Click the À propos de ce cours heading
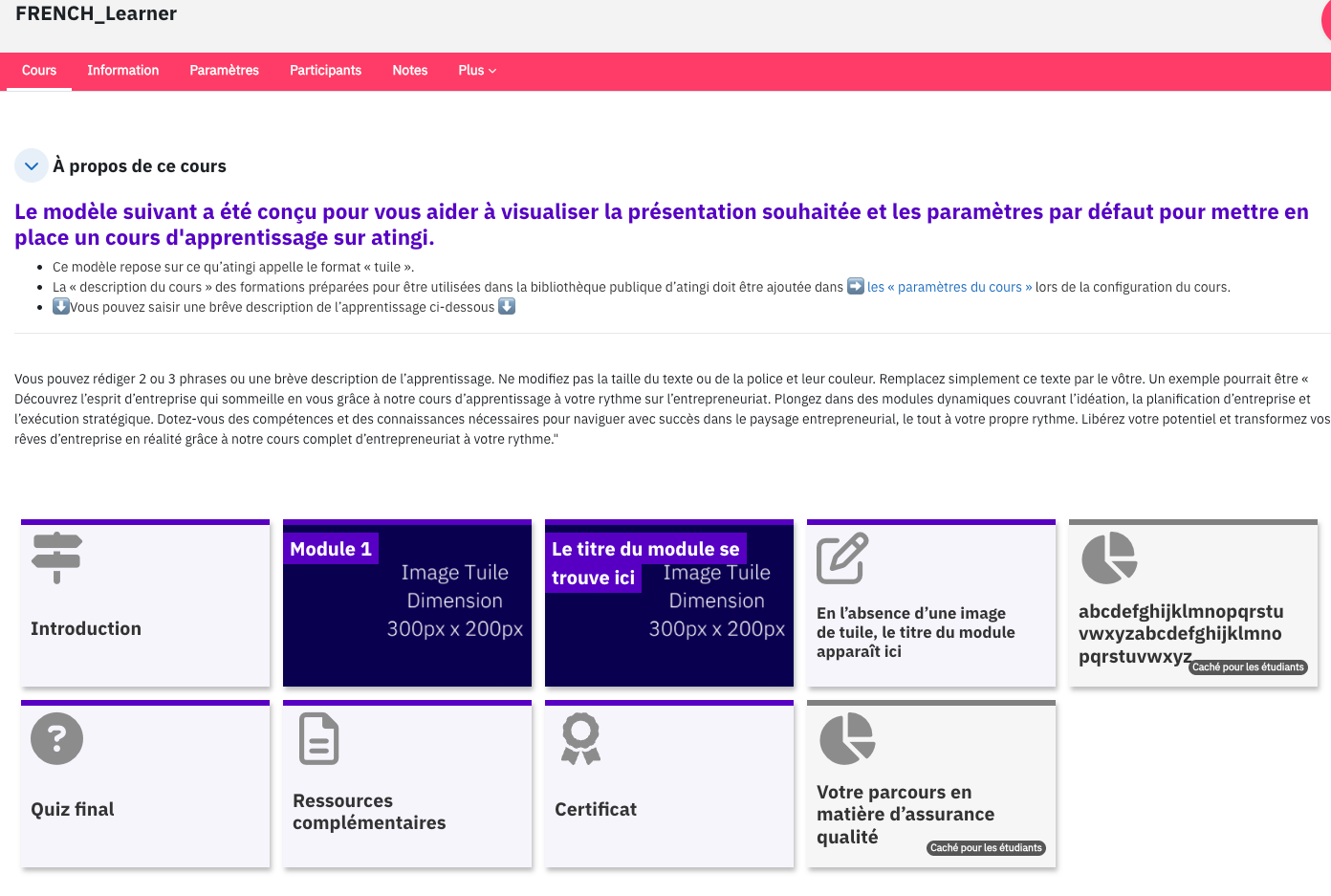The image size is (1331, 896). [x=140, y=166]
